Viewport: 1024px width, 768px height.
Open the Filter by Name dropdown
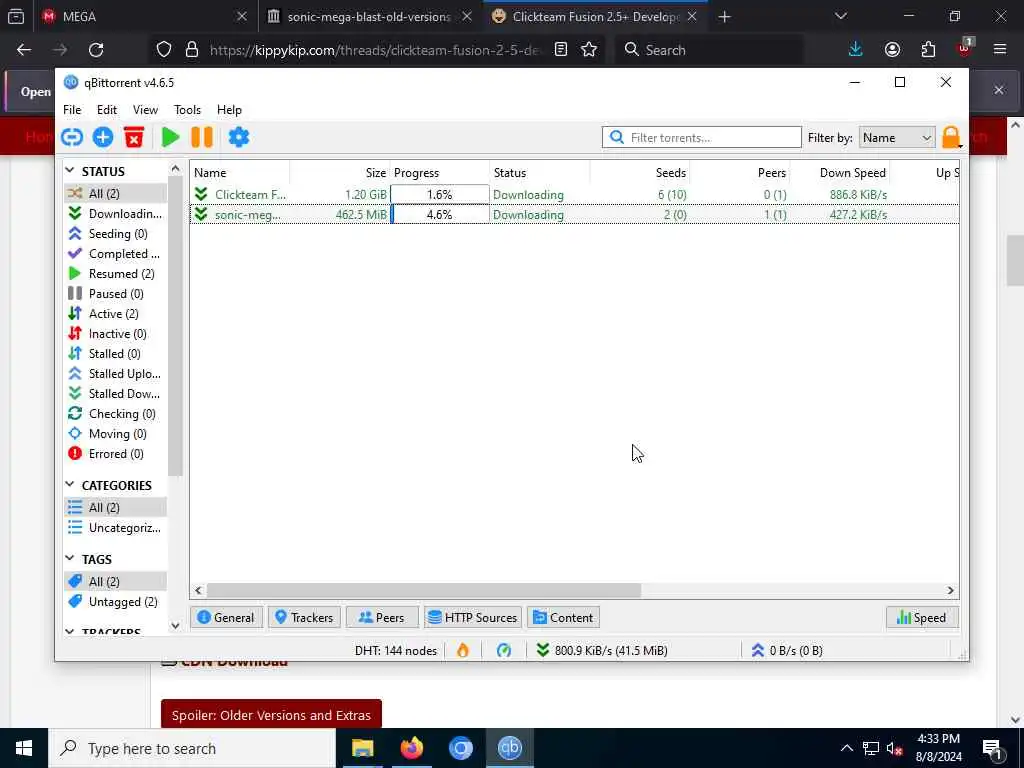(897, 138)
